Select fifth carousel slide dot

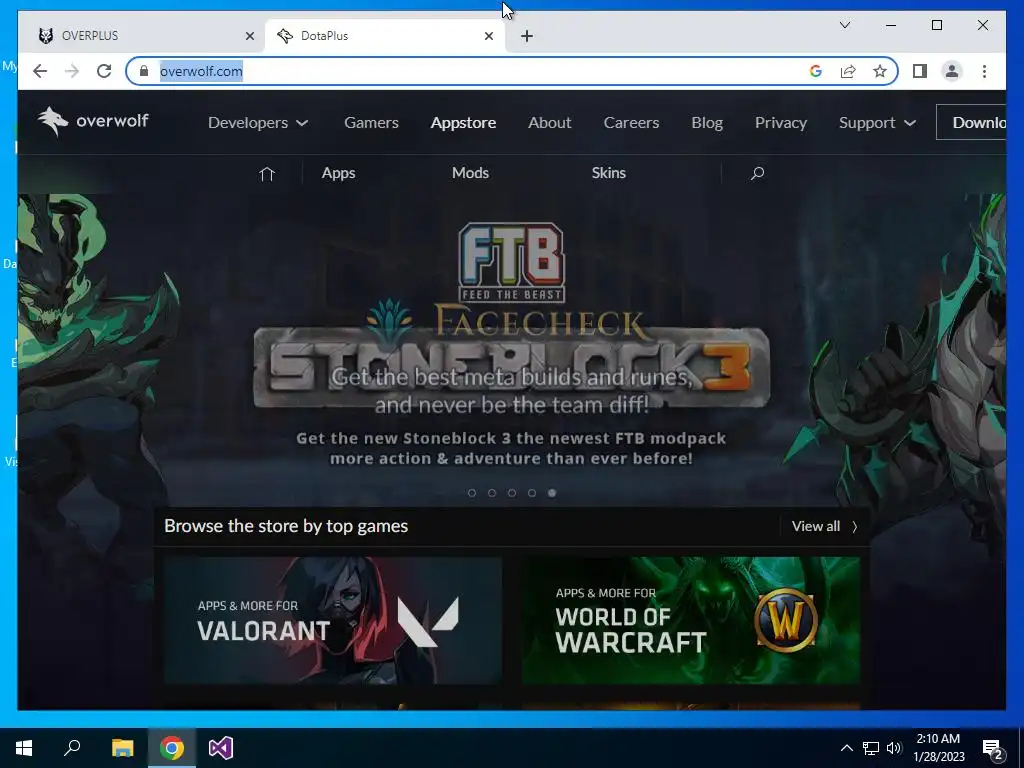tap(552, 493)
